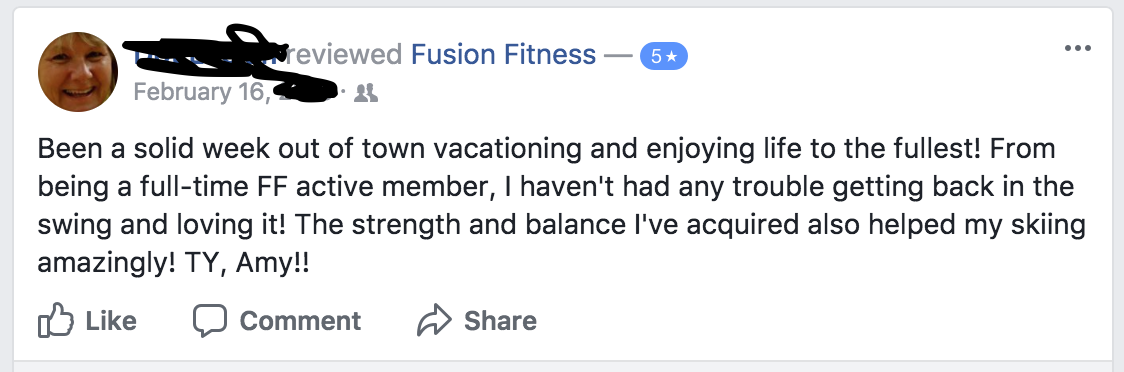Click the blue 5-star rating badge
The image size is (1124, 372).
click(x=664, y=56)
